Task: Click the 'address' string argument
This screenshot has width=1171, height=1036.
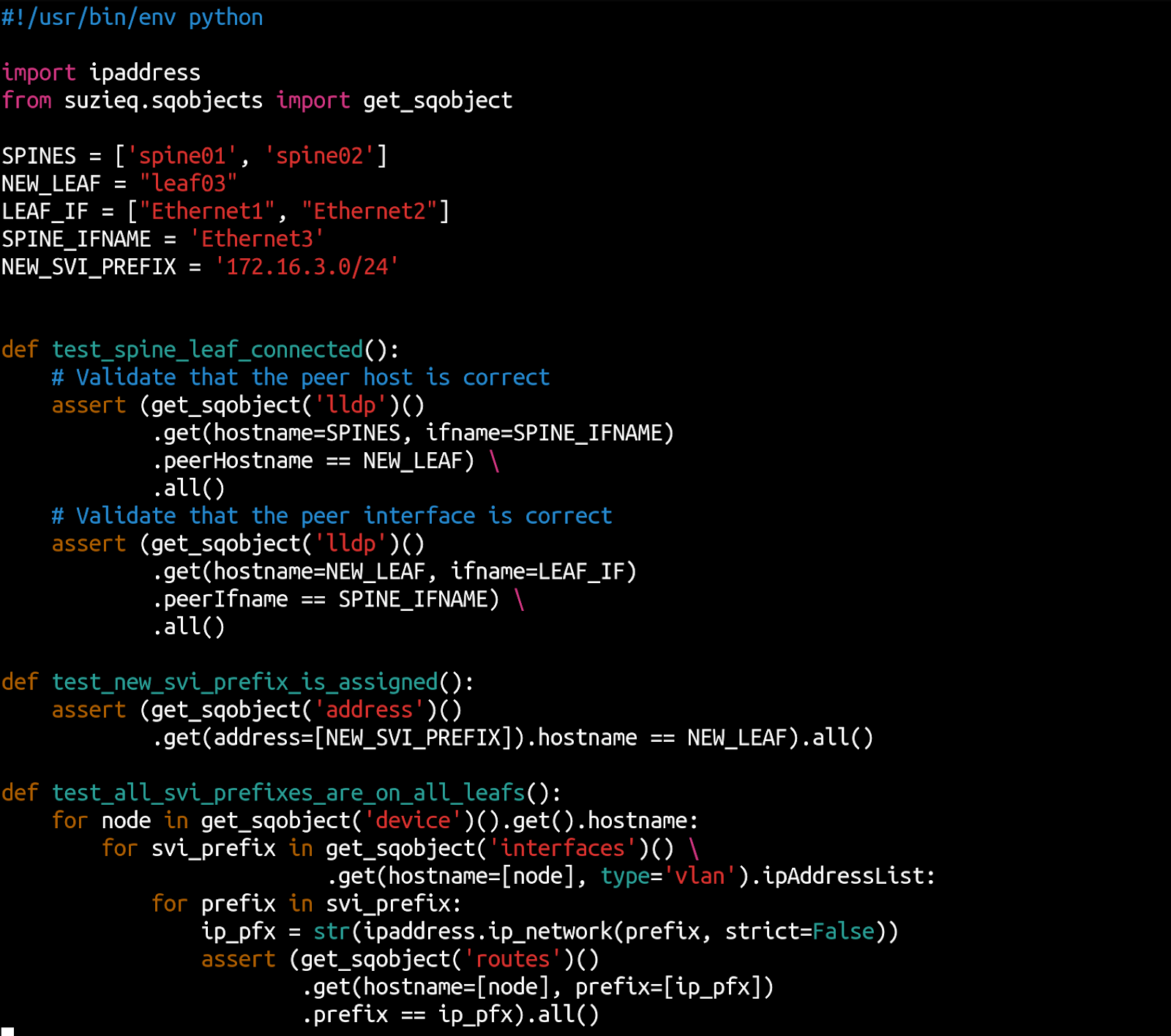Action: point(369,710)
